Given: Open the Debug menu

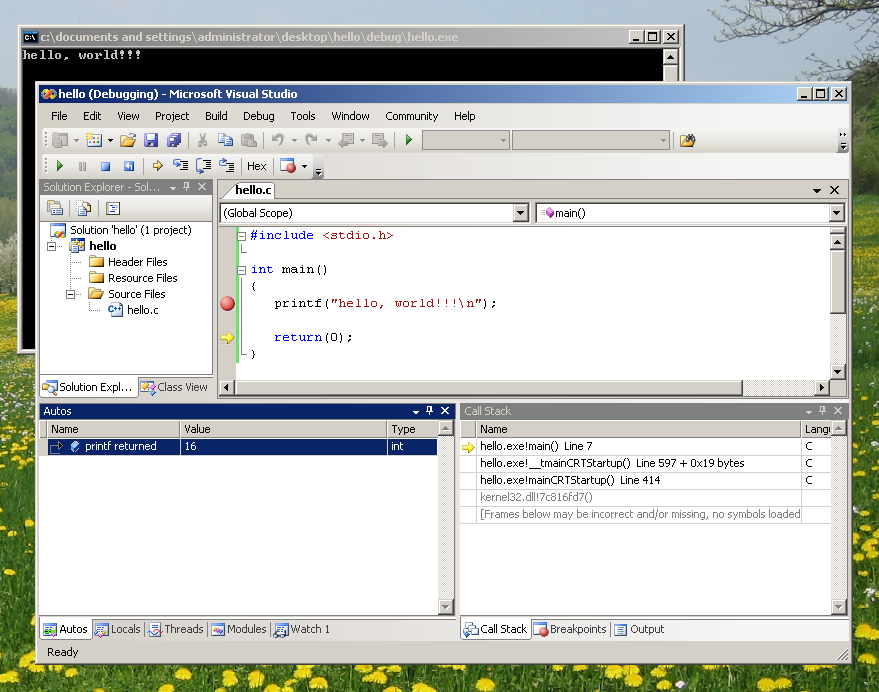Looking at the screenshot, I should click(258, 116).
